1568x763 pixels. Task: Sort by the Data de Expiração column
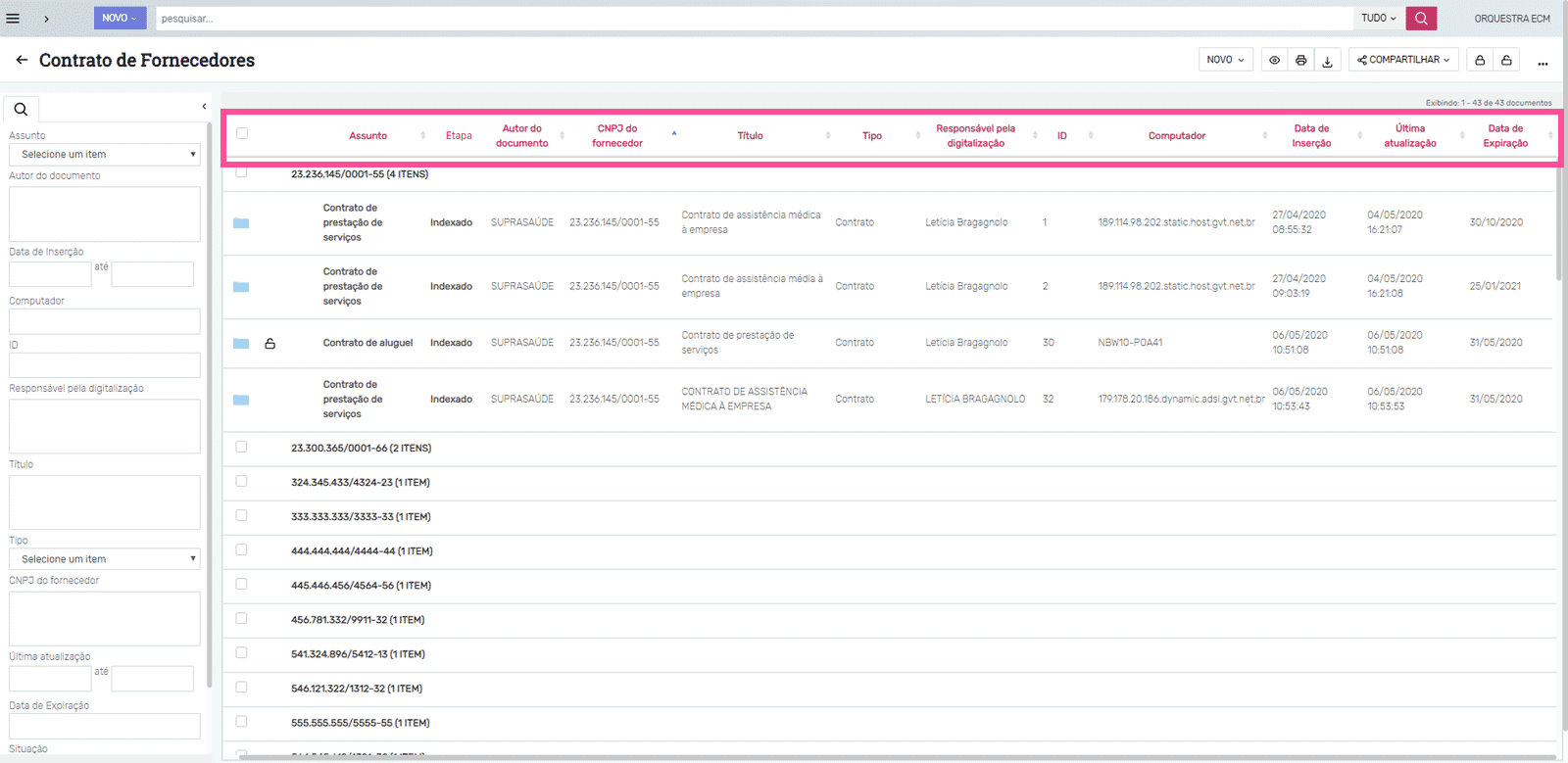coord(1505,136)
